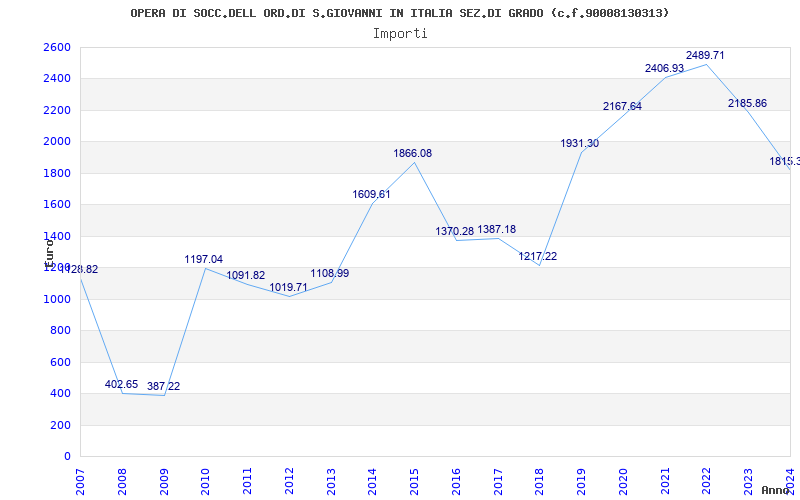Click the x-axis year 2015
The height and width of the screenshot is (500, 800).
[x=414, y=481]
